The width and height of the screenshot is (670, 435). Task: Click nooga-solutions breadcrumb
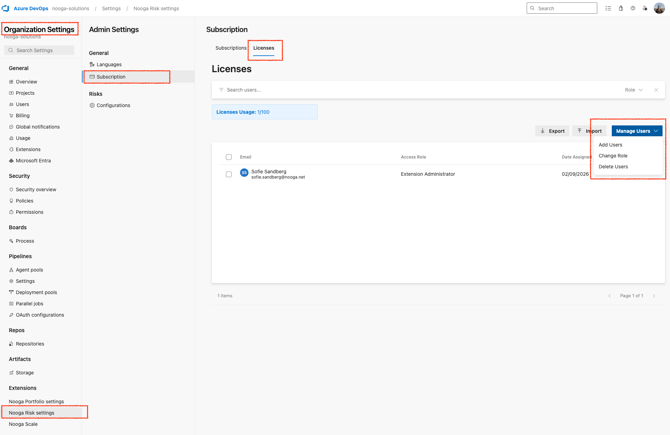pyautogui.click(x=71, y=8)
